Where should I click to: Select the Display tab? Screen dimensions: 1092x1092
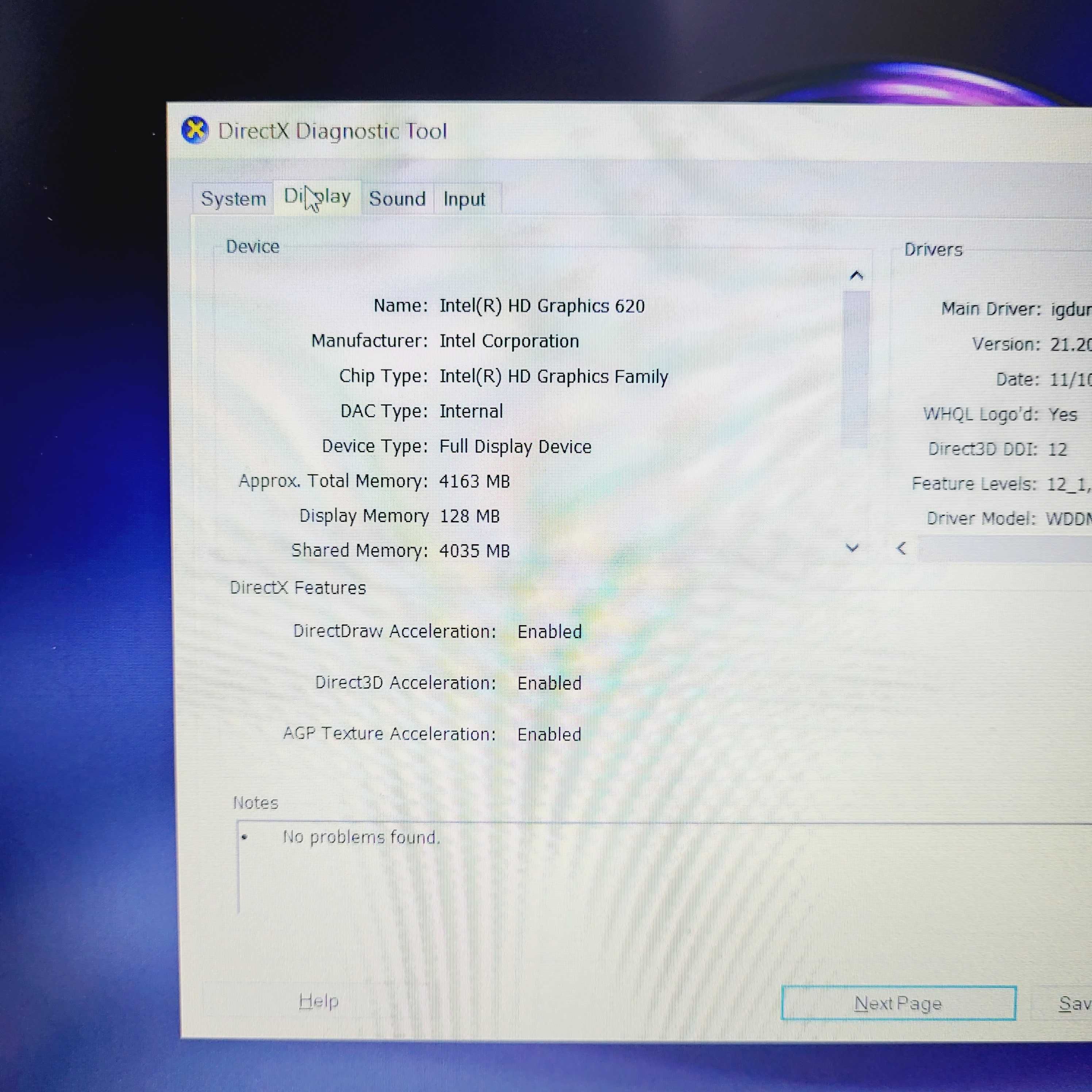pyautogui.click(x=317, y=197)
